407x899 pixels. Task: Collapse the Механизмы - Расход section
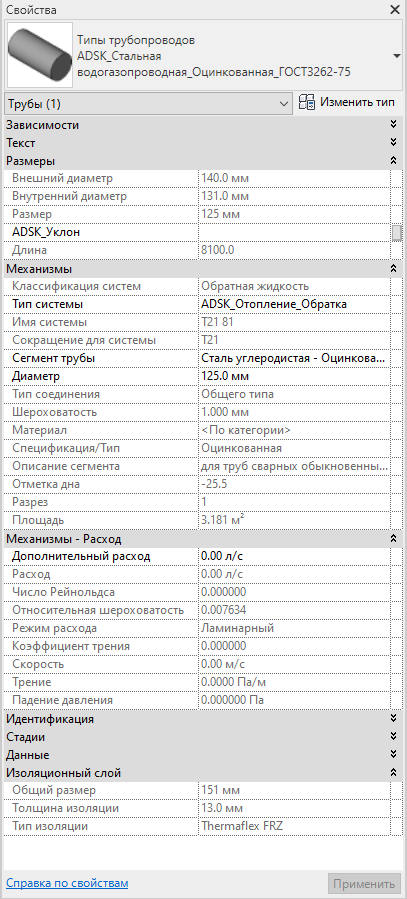click(x=393, y=538)
